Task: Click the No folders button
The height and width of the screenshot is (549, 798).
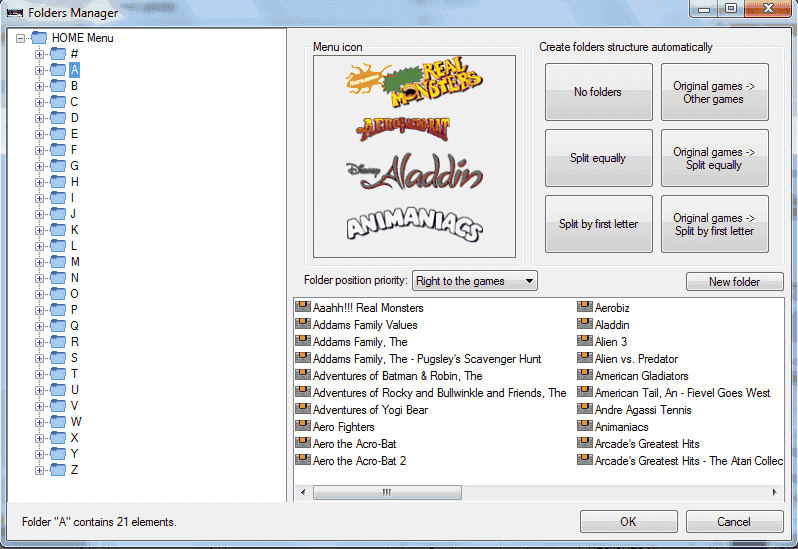Action: coord(598,92)
